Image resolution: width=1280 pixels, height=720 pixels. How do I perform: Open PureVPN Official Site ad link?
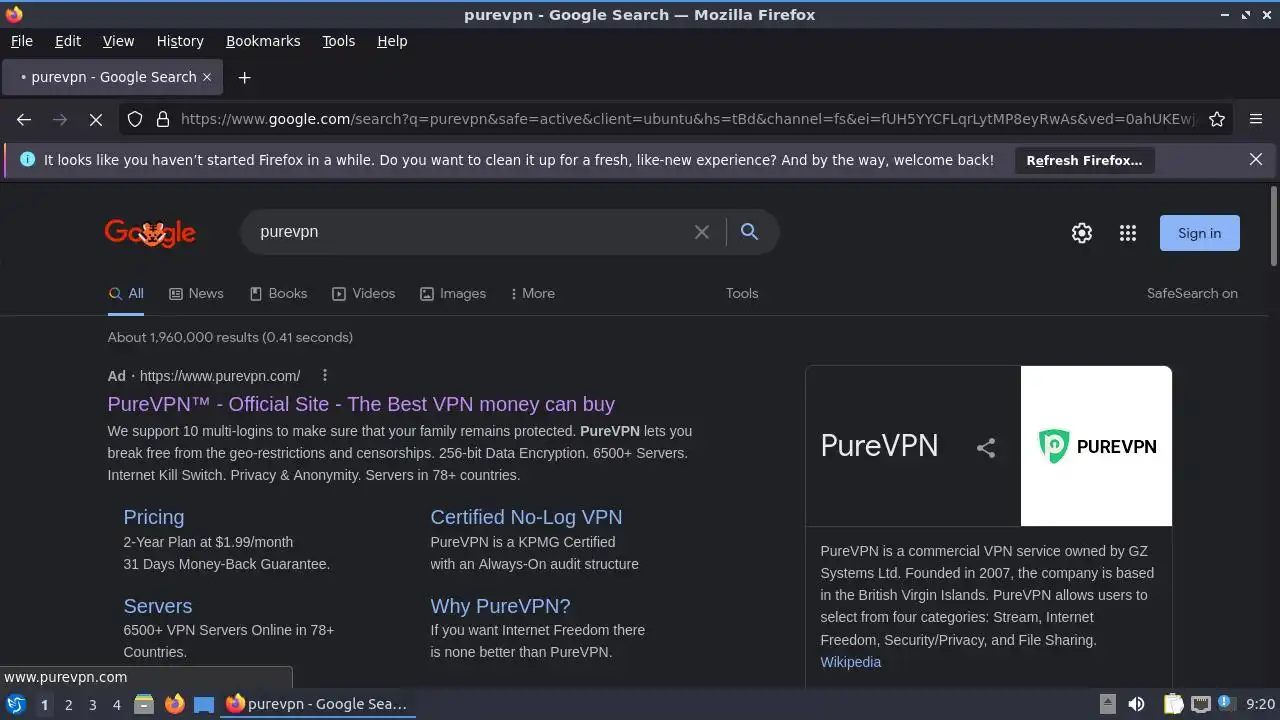point(361,404)
